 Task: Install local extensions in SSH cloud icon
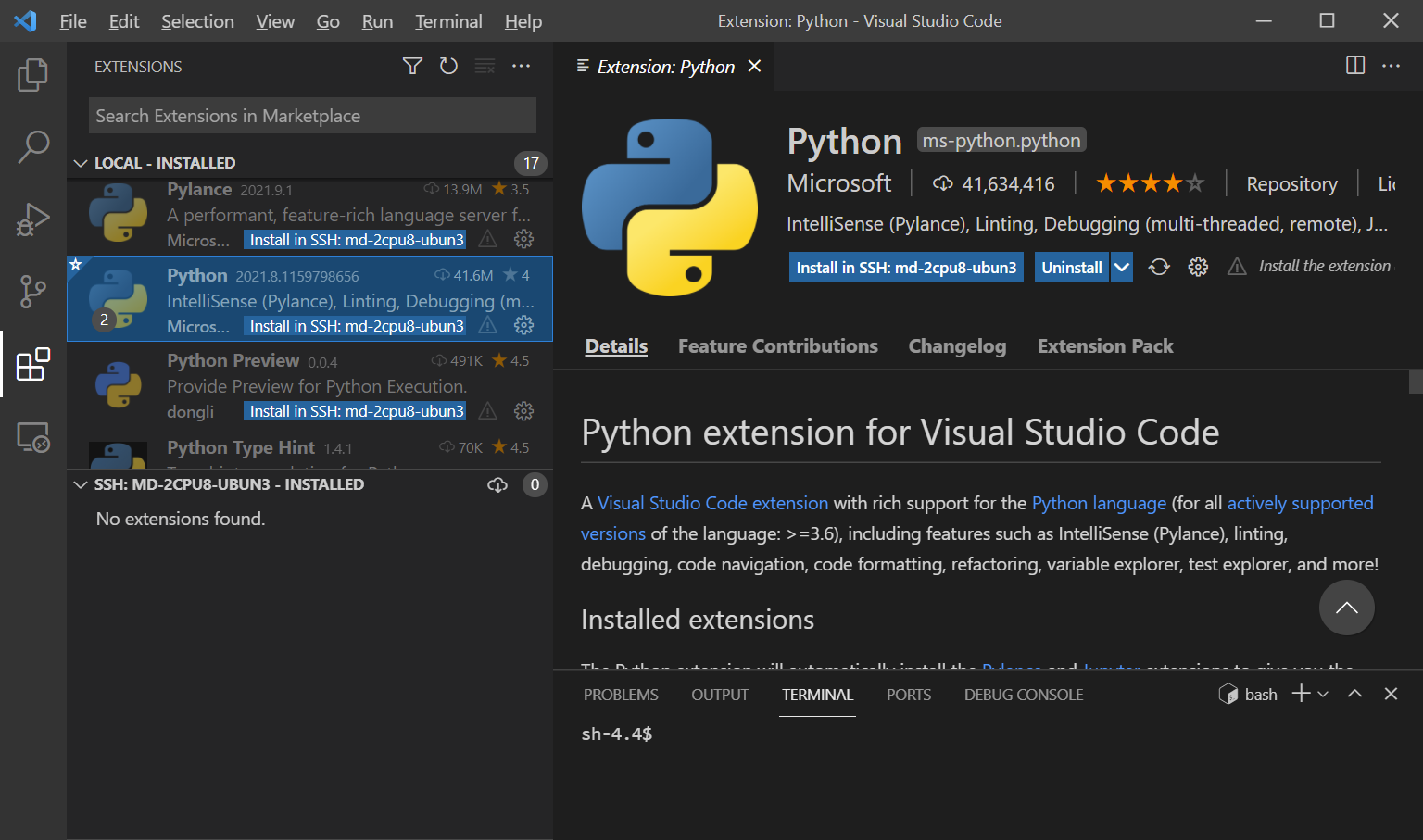tap(497, 484)
